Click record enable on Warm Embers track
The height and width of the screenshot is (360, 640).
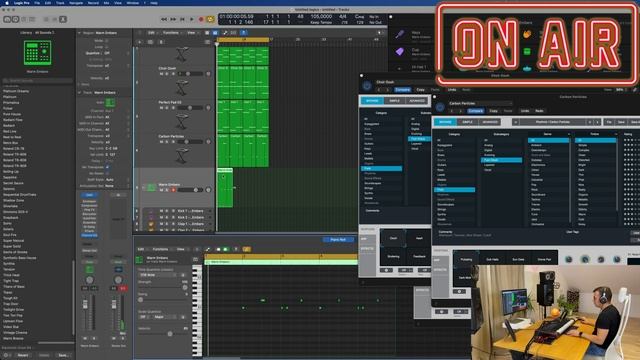click(173, 190)
